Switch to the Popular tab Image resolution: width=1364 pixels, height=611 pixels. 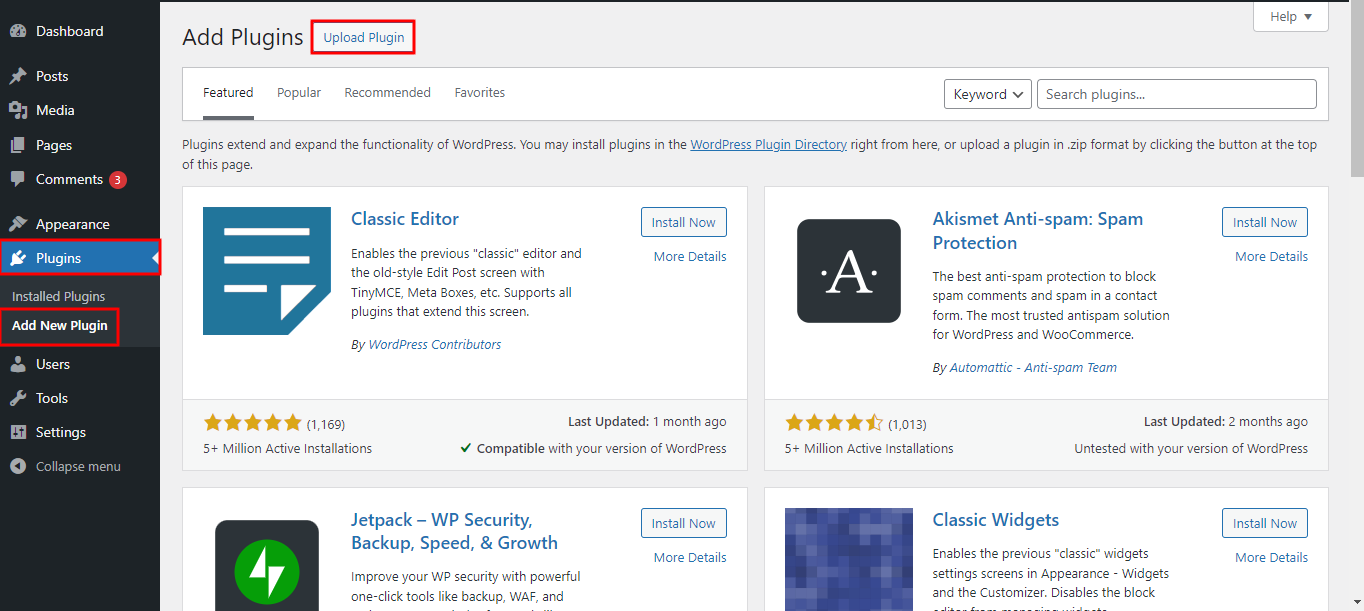[299, 93]
